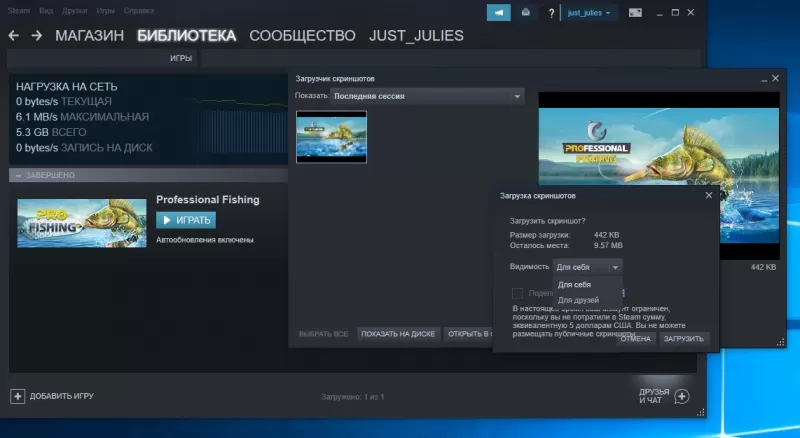800x438 pixels.
Task: Open the notifications inbox icon
Action: [x=526, y=13]
